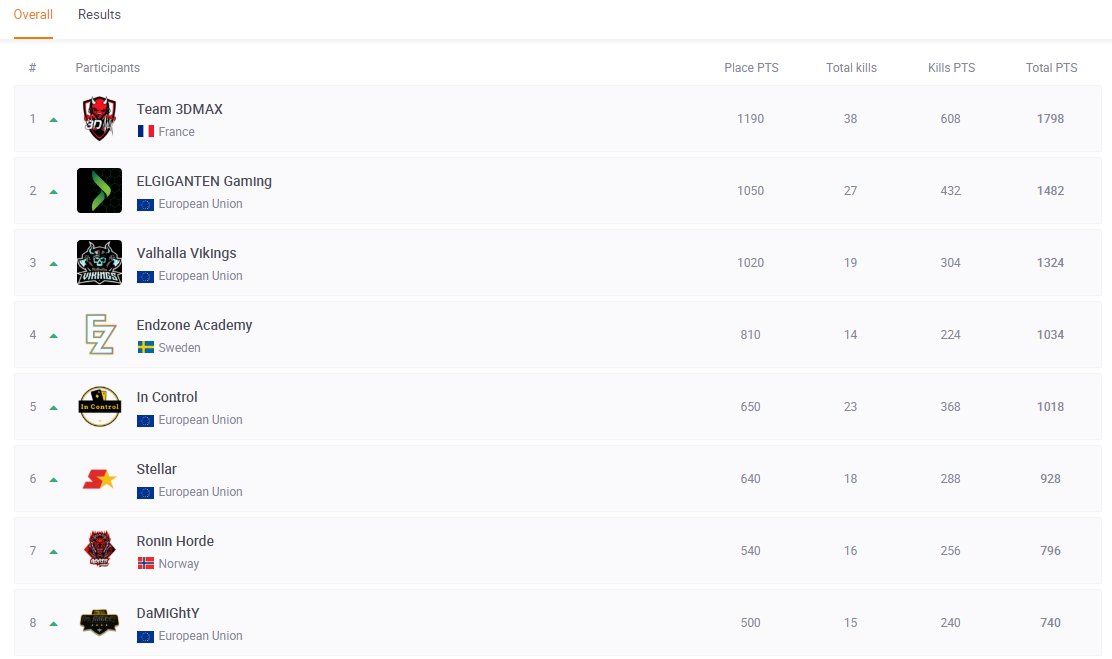Click the # column header
This screenshot has width=1112, height=659.
(33, 68)
